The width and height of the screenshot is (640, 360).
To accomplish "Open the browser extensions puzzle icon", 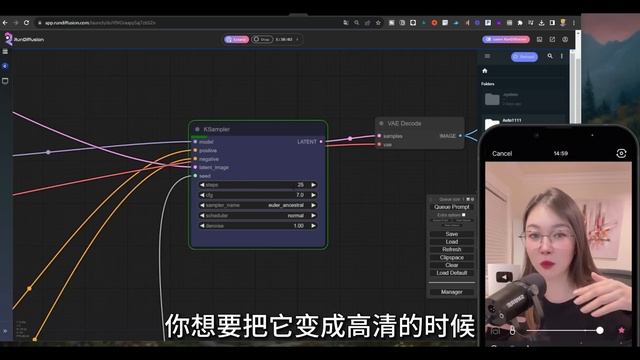I will tap(520, 23).
